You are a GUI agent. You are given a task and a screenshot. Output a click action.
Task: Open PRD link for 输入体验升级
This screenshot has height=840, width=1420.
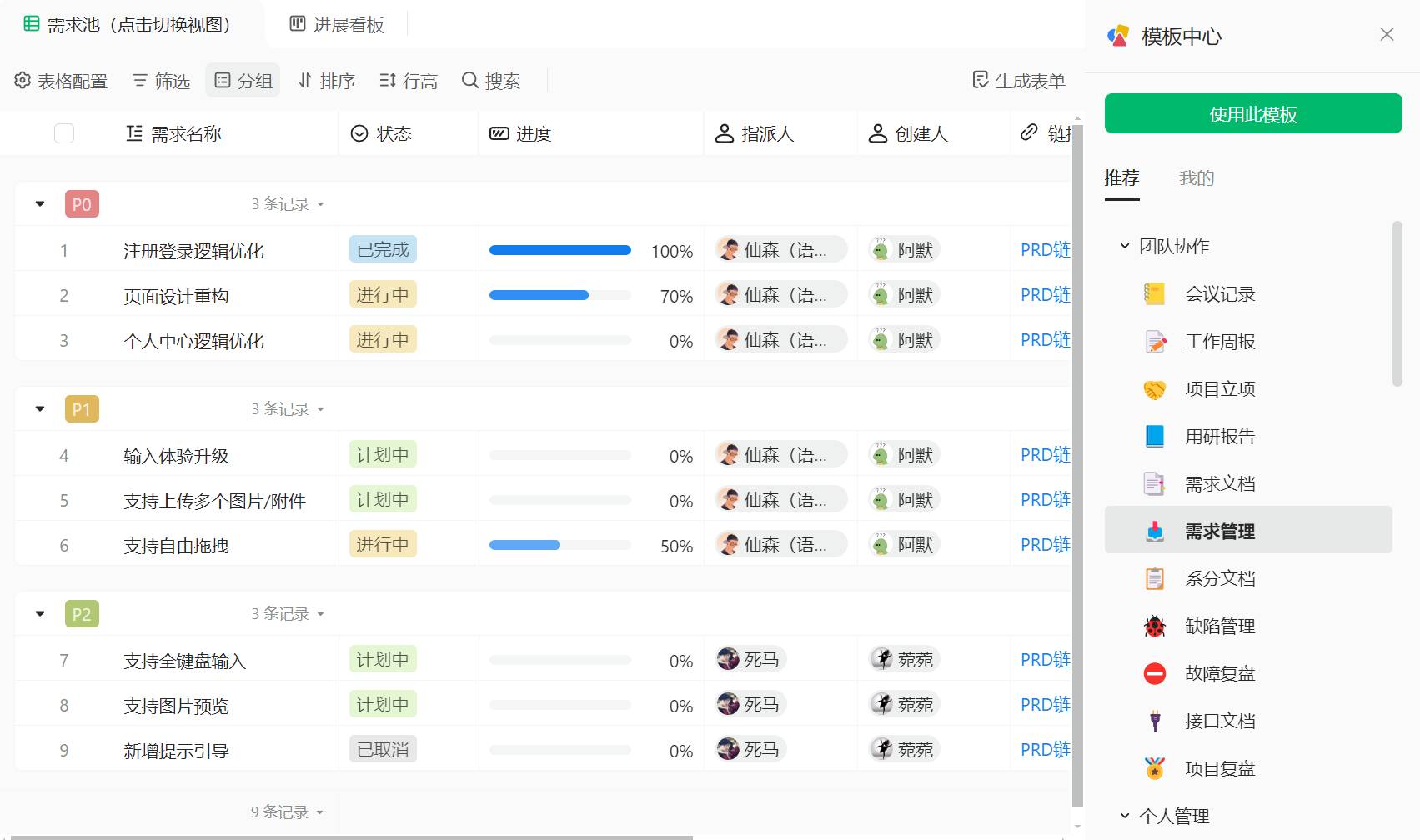click(1046, 455)
